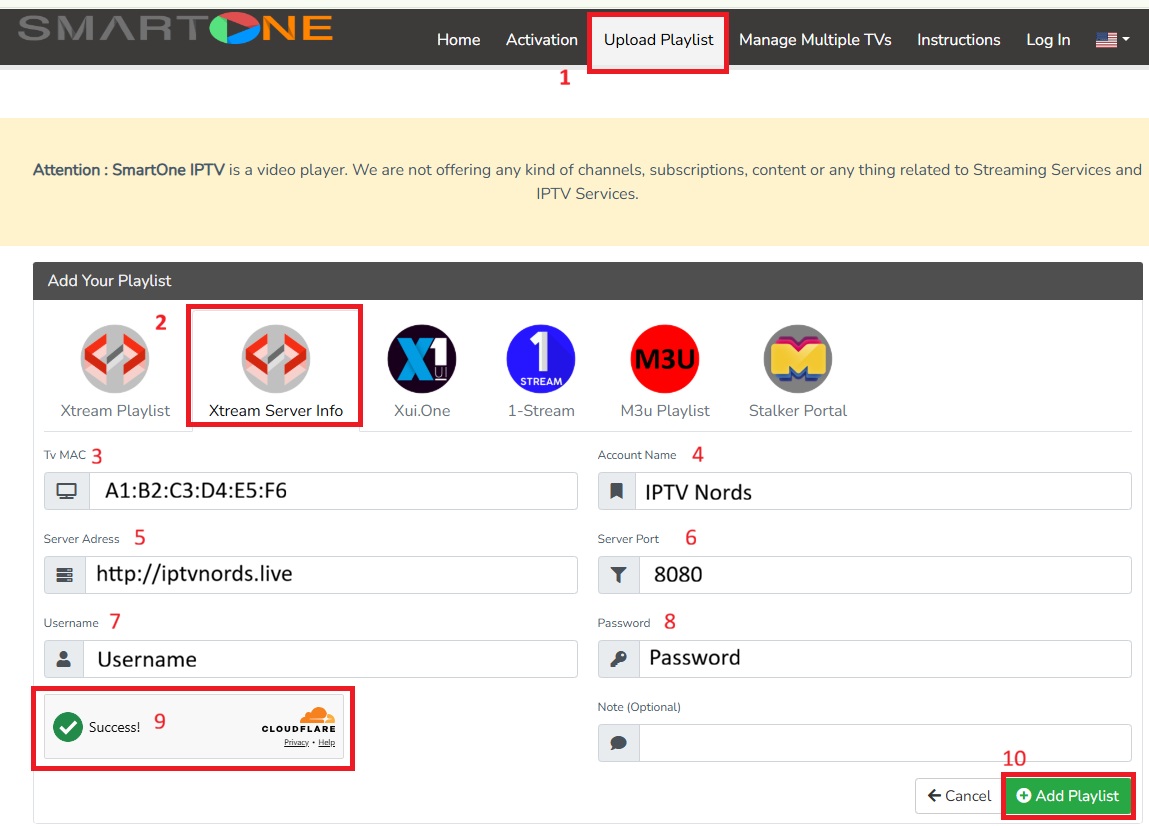The height and width of the screenshot is (826, 1149).
Task: Open the US flag language dropdown
Action: 1112,40
